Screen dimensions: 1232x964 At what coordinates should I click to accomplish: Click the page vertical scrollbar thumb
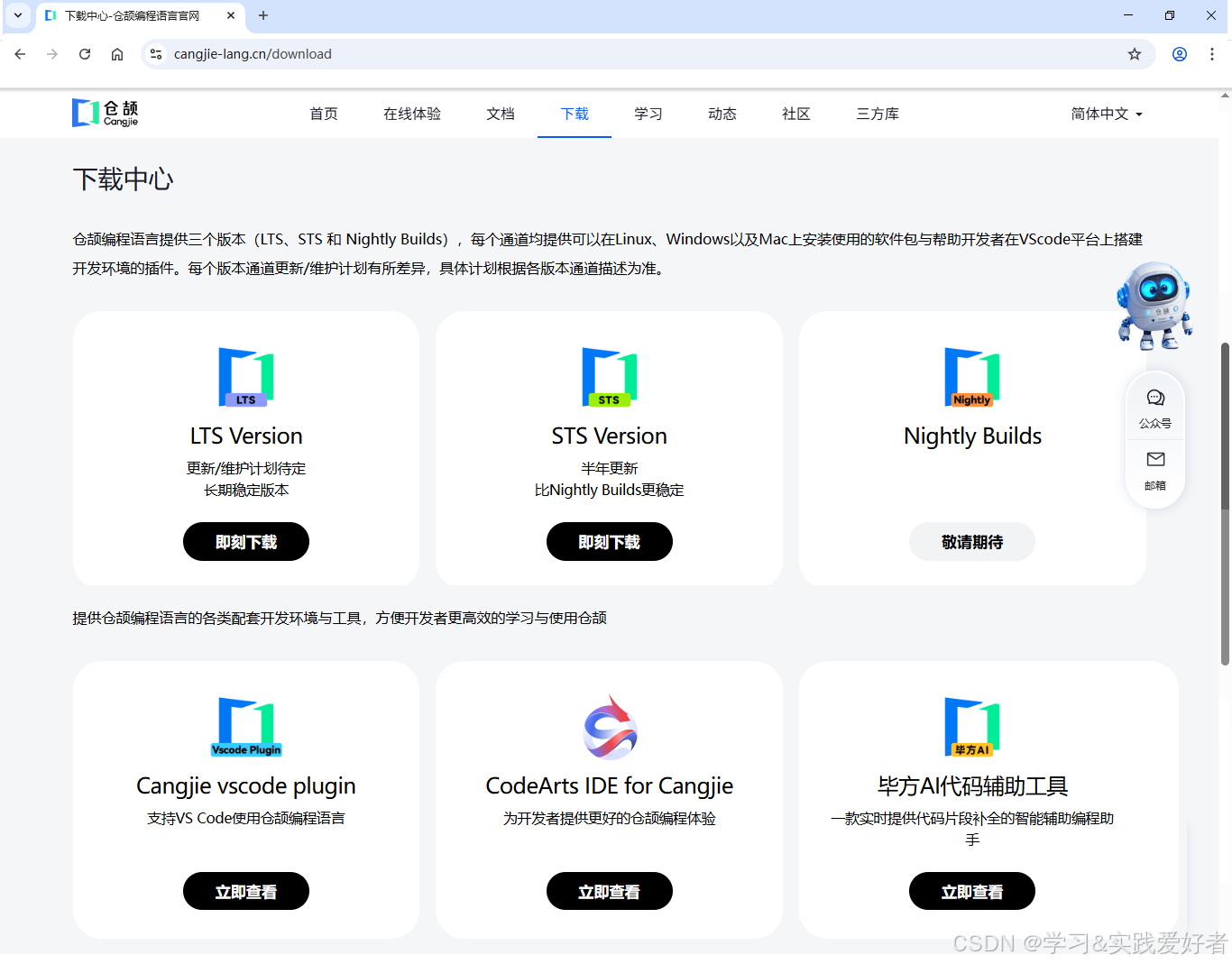point(1225,504)
